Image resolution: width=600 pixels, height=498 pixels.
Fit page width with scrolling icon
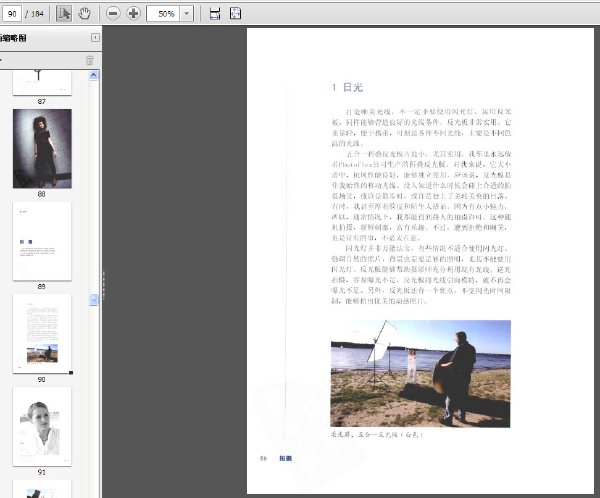point(215,14)
